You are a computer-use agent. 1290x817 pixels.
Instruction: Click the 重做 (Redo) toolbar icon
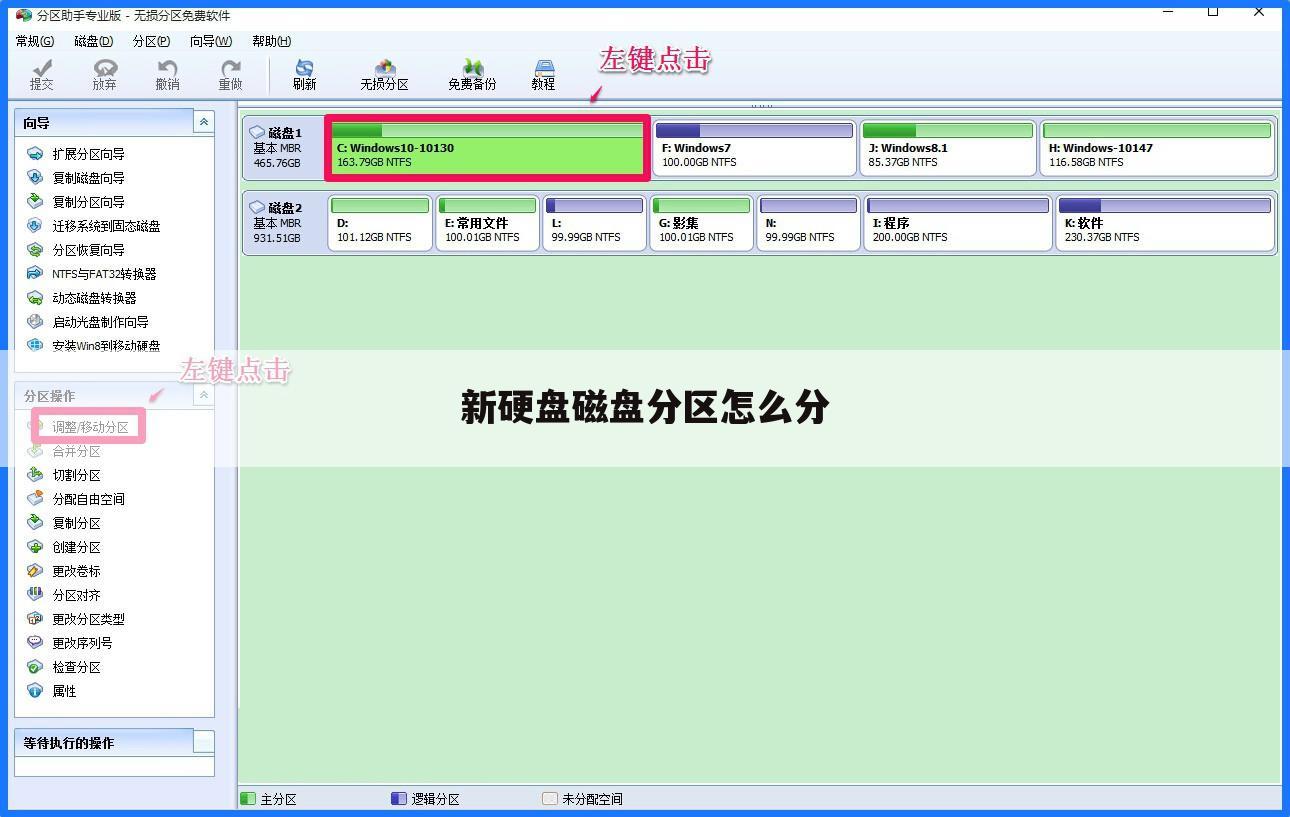[x=230, y=74]
